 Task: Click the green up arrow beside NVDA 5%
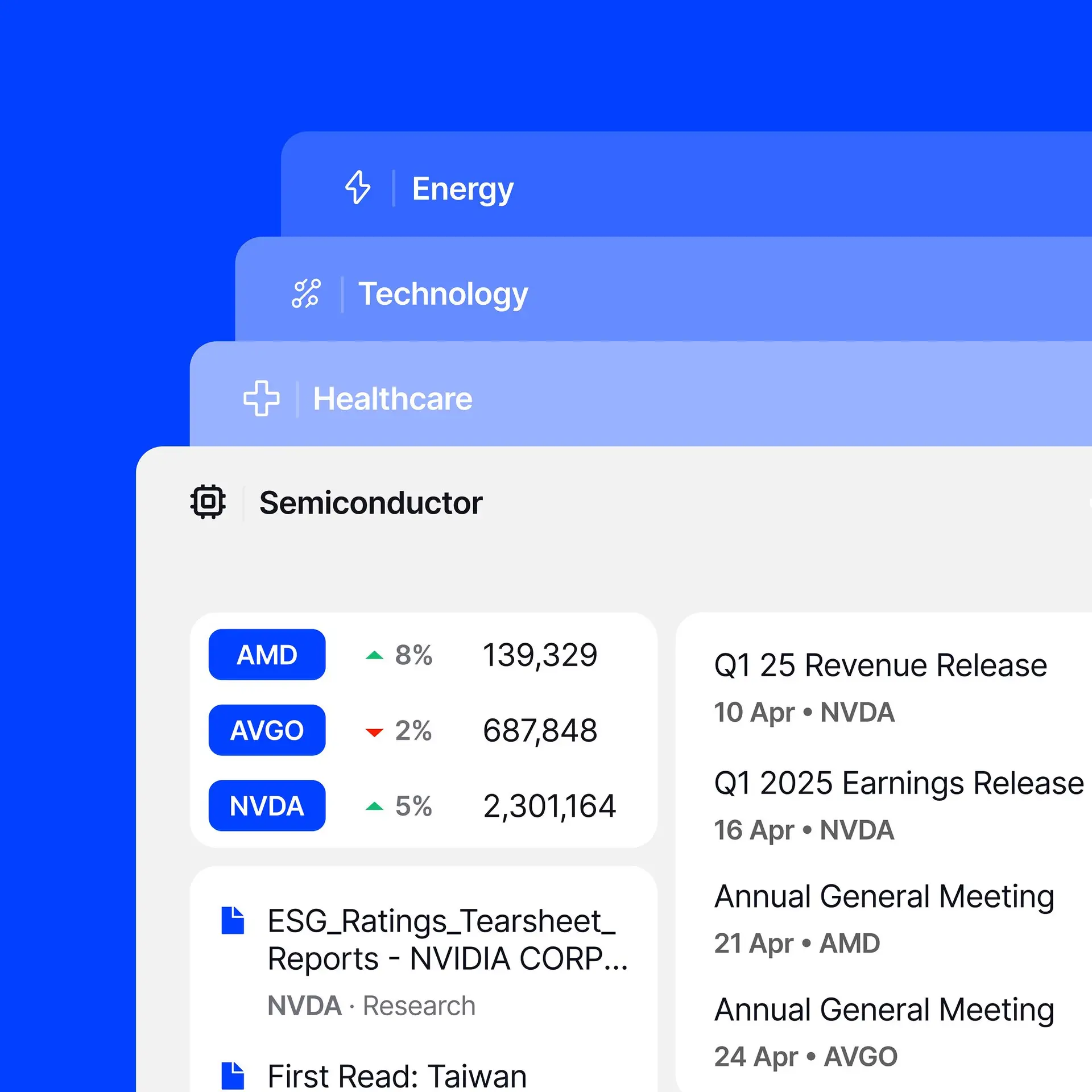374,806
